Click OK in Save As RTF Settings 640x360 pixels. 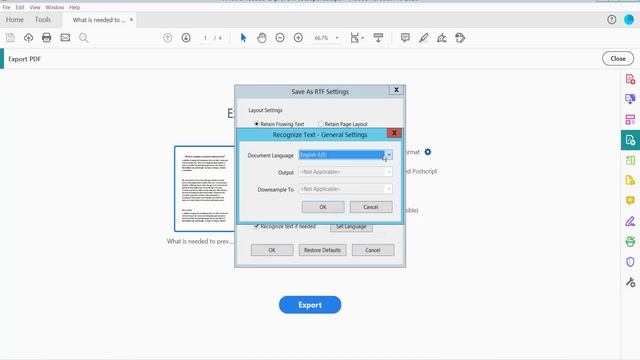(x=272, y=250)
